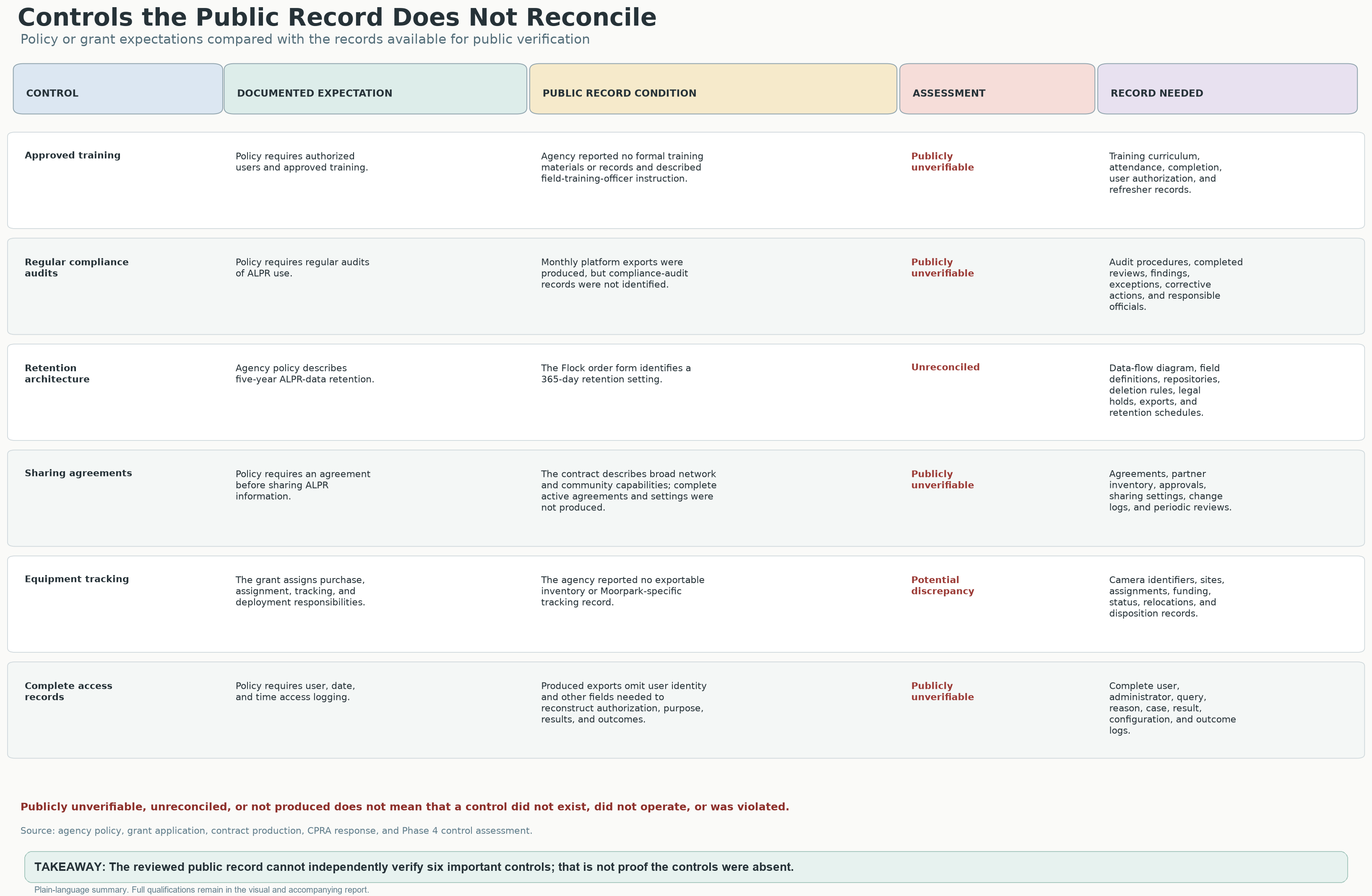Screen dimensions: 1372x896
Task: Click 'Complete user, administrator, query' record text
Action: [1172, 708]
